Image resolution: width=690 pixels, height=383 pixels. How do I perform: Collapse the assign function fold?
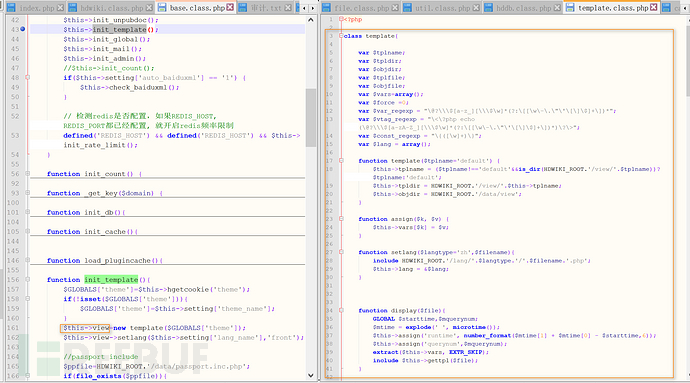341,219
